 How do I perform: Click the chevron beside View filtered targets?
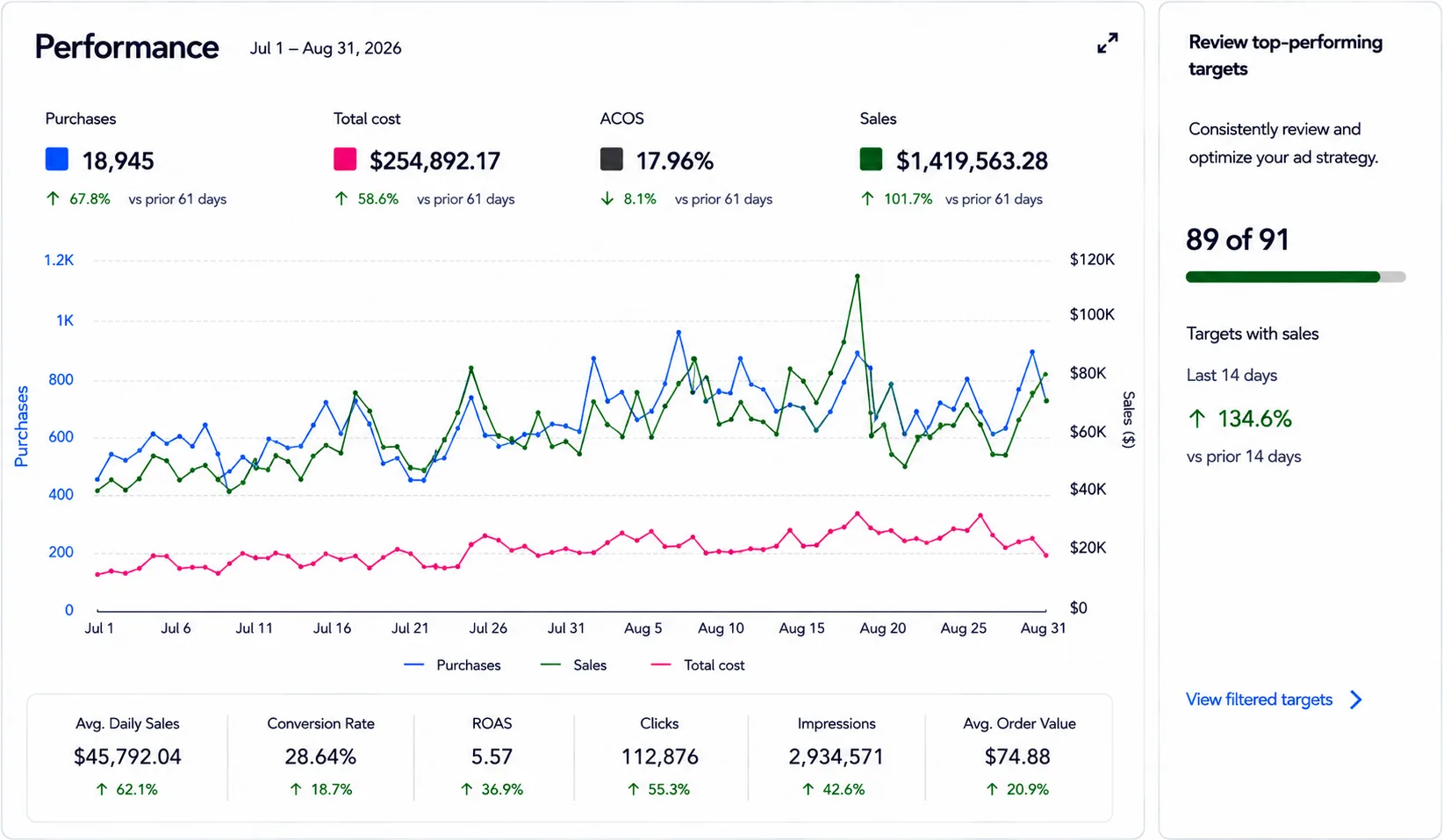pyautogui.click(x=1356, y=700)
